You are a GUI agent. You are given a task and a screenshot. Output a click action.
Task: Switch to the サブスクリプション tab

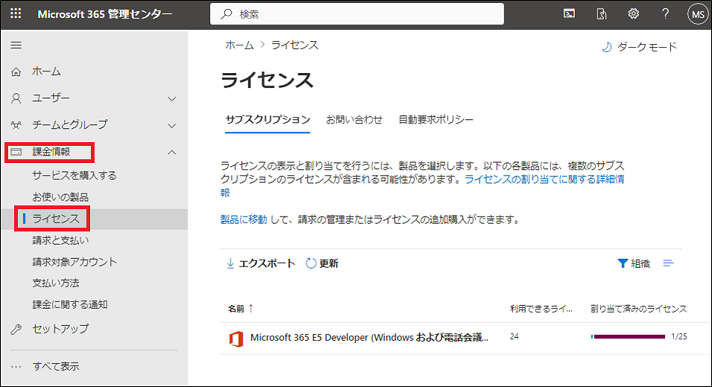[x=267, y=119]
